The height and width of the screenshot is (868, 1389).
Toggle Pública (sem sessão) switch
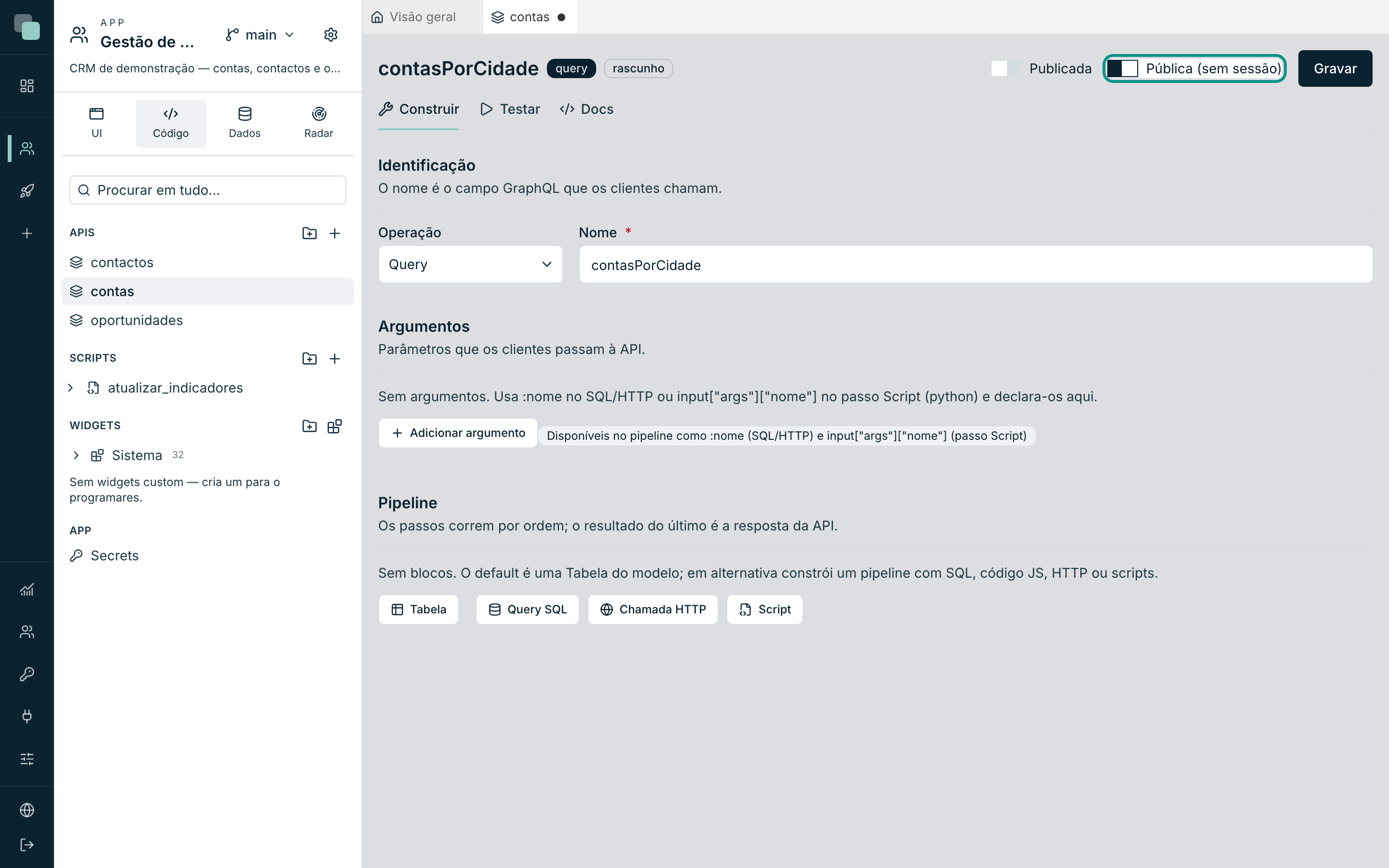click(1122, 68)
